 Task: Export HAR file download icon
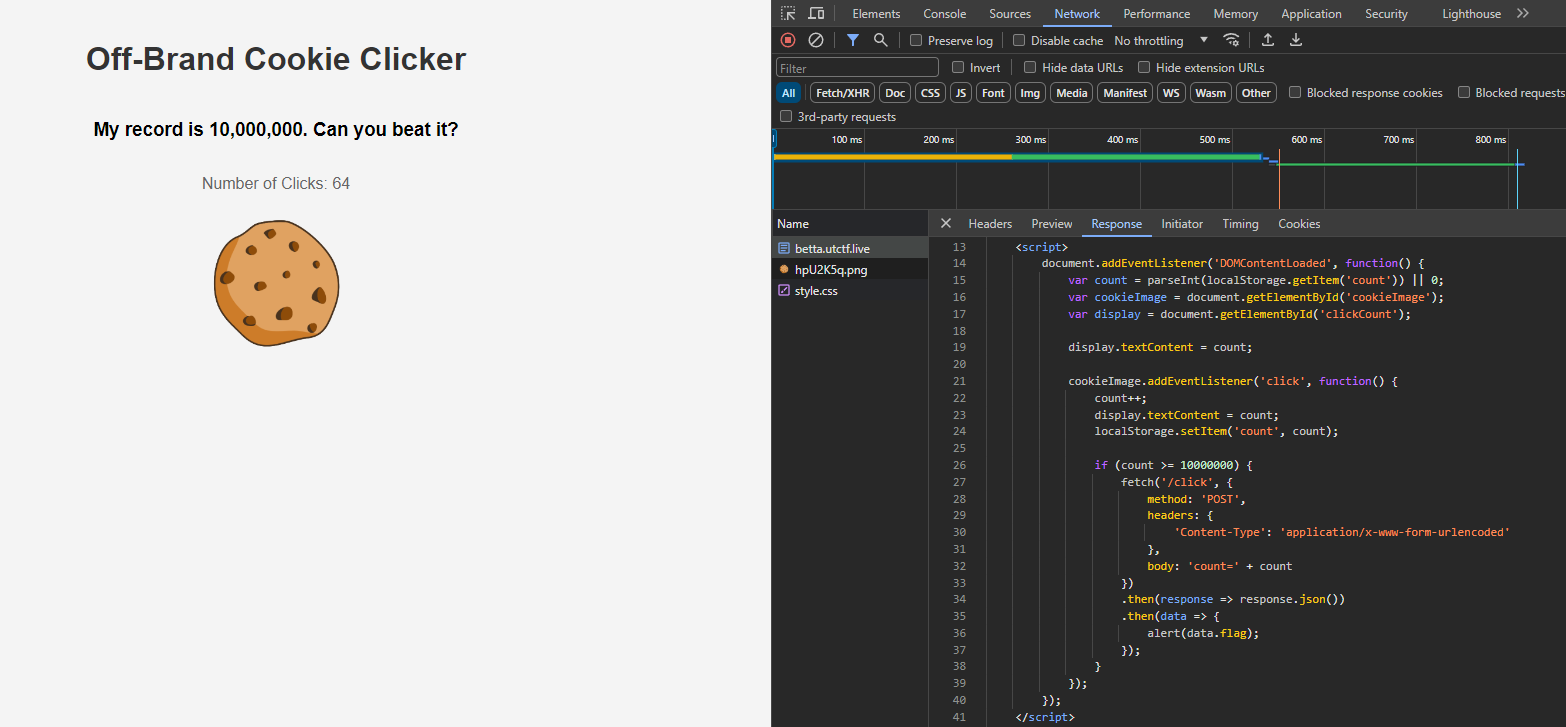pyautogui.click(x=1296, y=40)
